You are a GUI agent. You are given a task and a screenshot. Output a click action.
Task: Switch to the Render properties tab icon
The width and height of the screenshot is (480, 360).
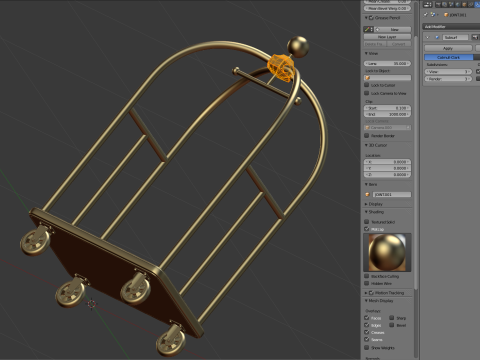click(x=437, y=4)
